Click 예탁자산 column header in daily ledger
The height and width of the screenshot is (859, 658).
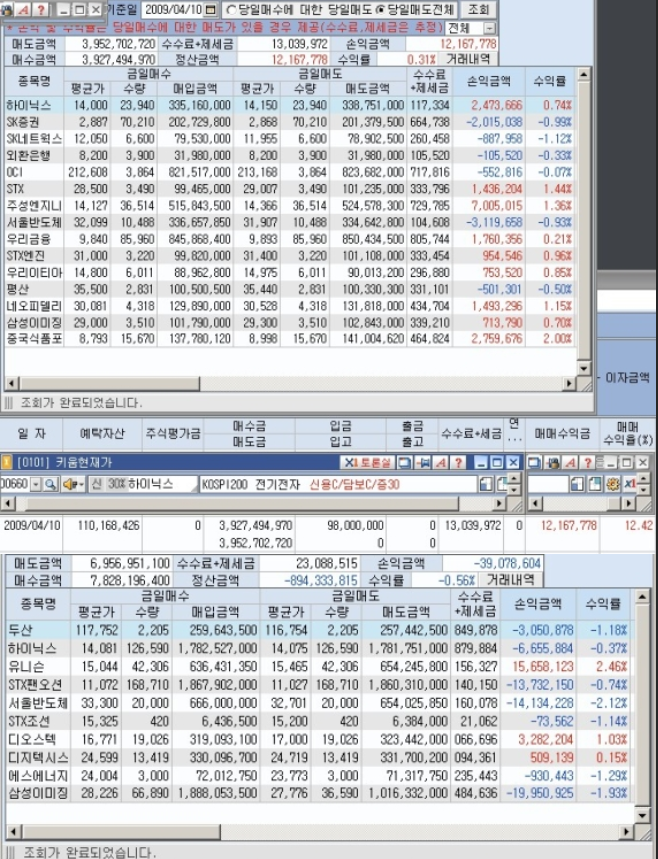(102, 434)
